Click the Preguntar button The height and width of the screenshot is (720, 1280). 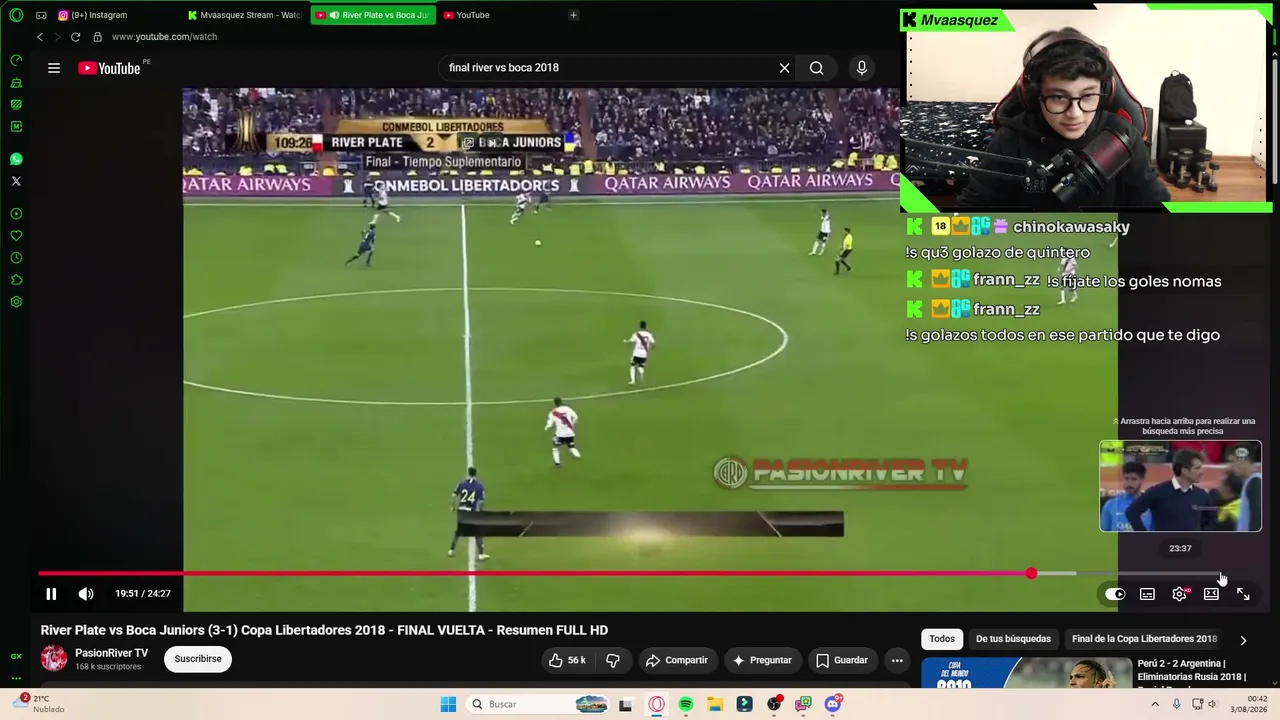[762, 660]
